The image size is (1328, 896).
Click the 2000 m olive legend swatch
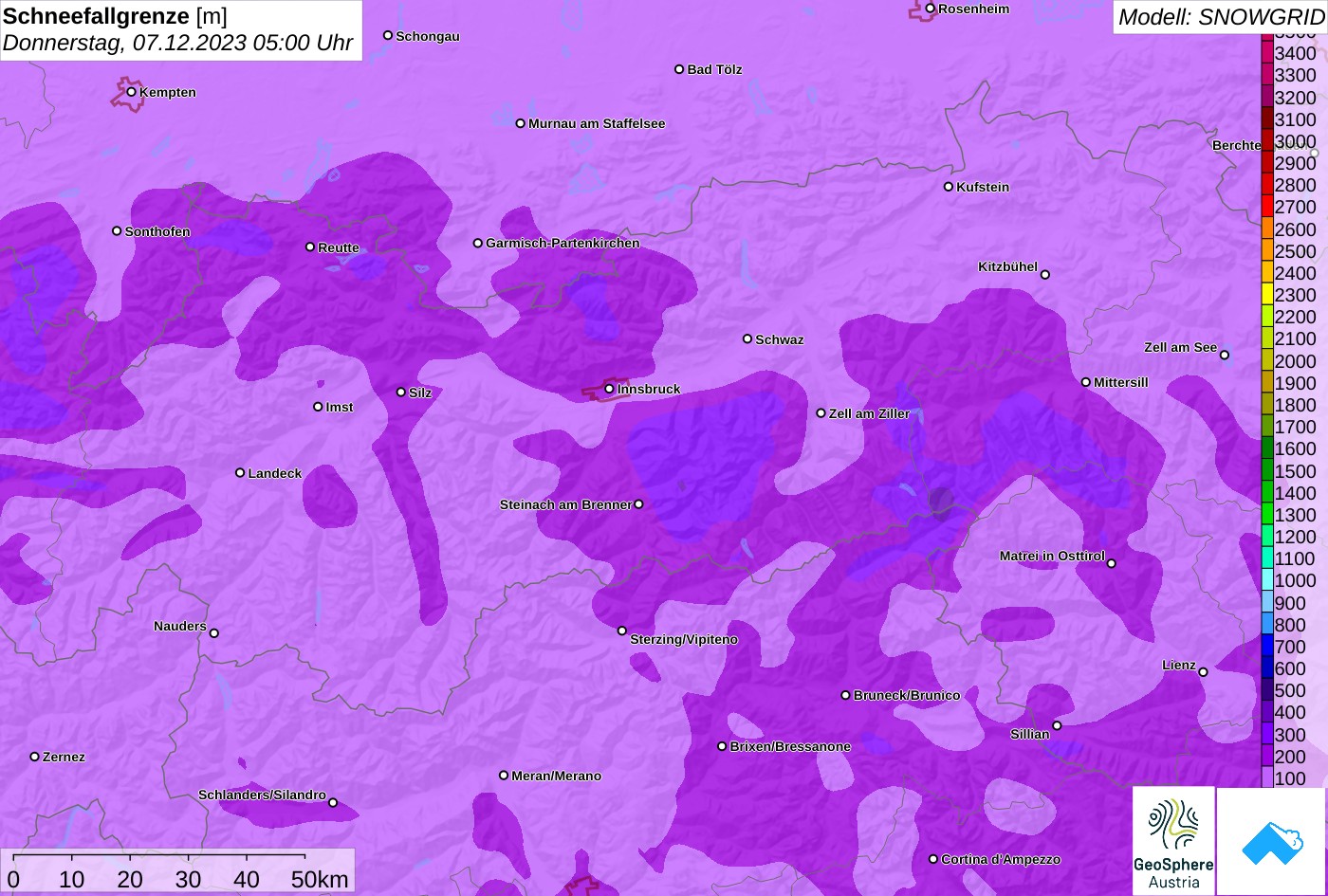(x=1267, y=361)
